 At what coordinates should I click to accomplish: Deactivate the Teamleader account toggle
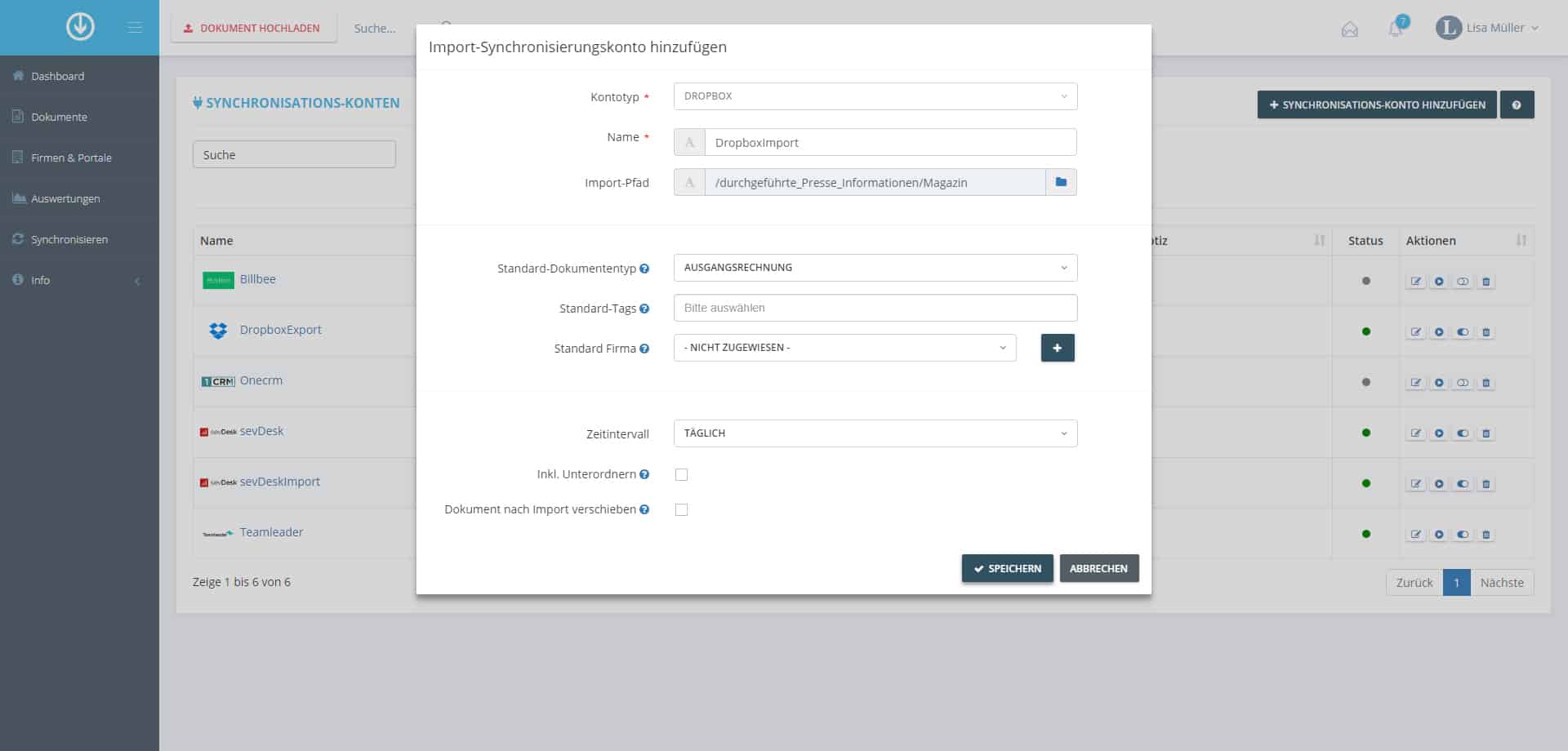(x=1463, y=535)
